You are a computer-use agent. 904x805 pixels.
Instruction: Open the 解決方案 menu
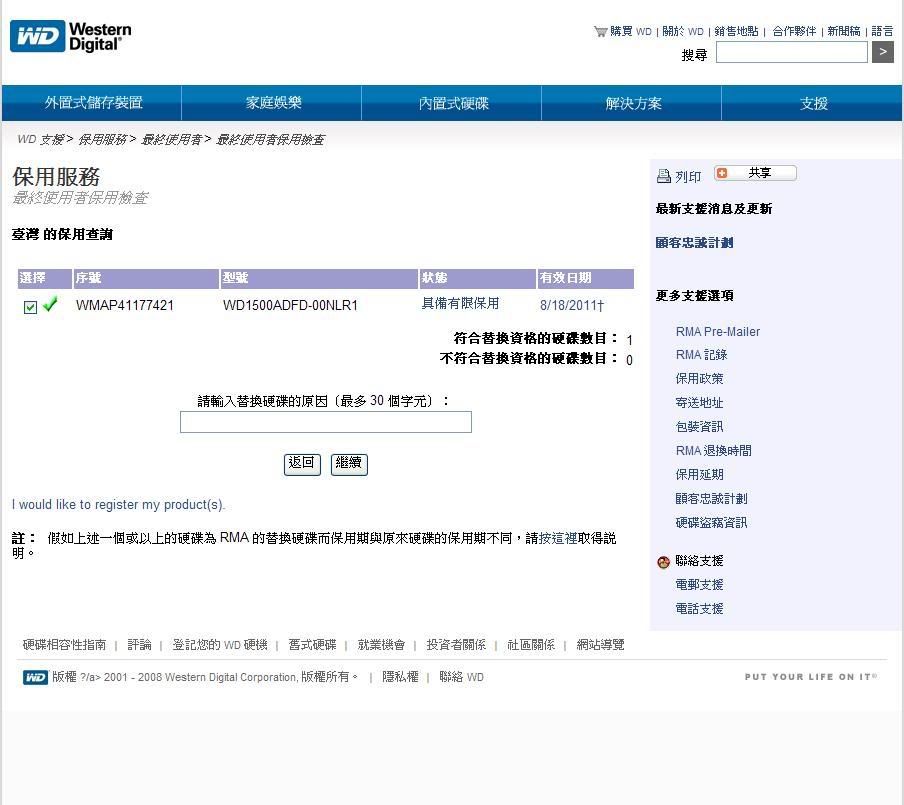(x=633, y=103)
